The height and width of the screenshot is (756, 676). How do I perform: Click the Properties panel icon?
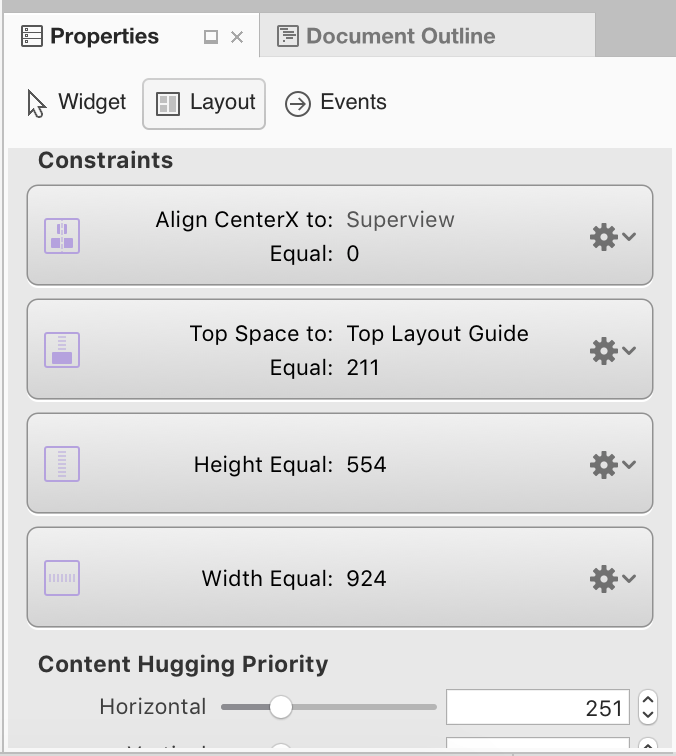[32, 36]
